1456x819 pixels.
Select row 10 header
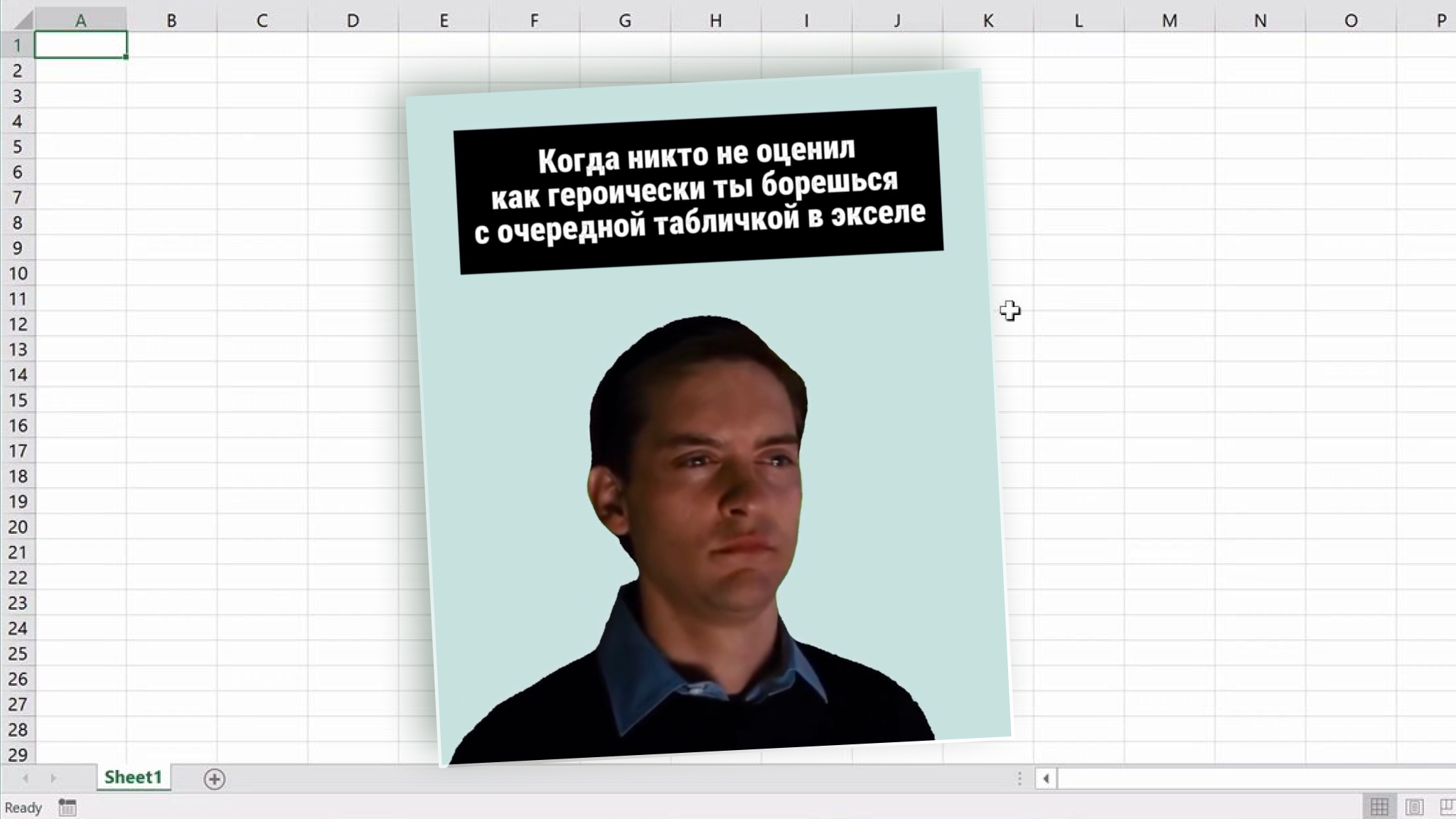(x=18, y=274)
